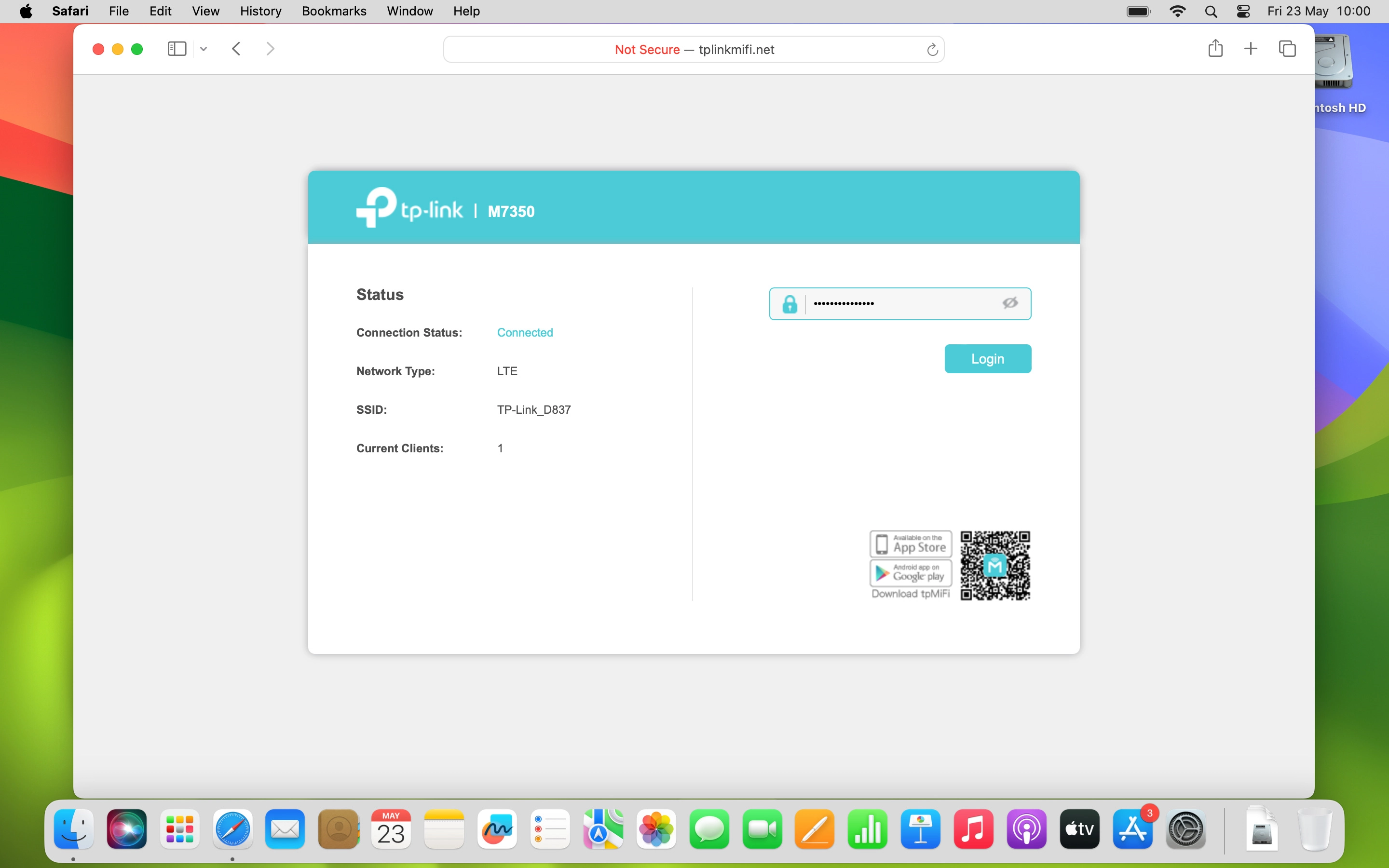Go back to previous page
The width and height of the screenshot is (1389, 868).
[236, 49]
